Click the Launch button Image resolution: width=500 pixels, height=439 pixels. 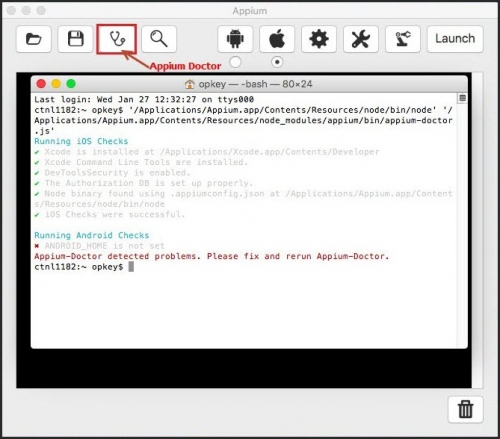click(x=455, y=39)
